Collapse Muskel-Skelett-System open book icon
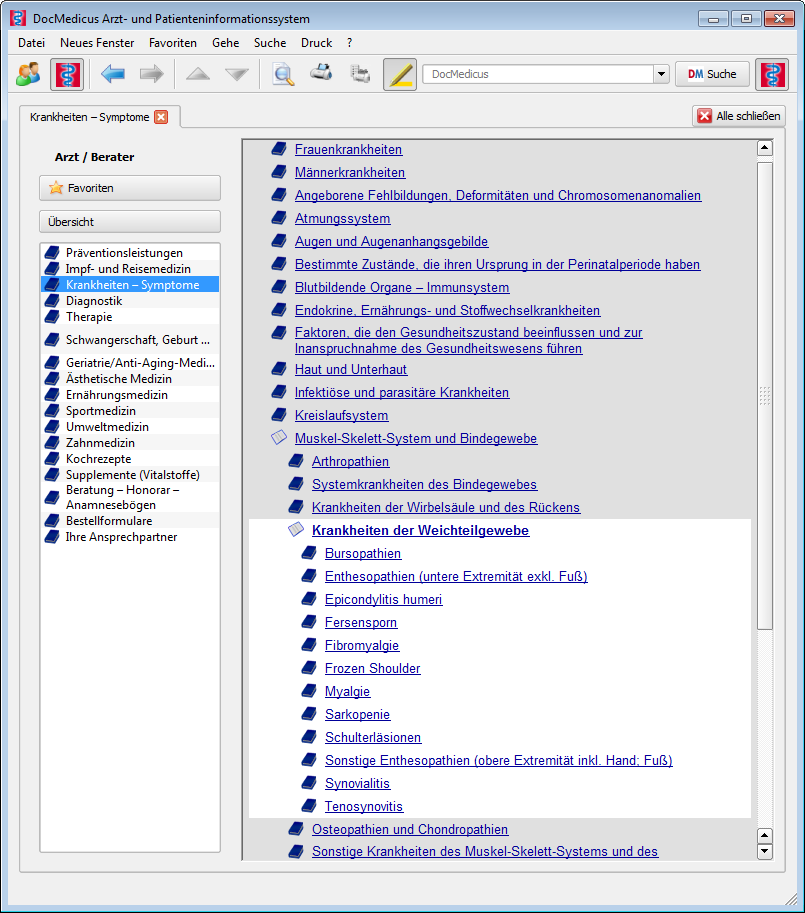805x913 pixels. coord(279,437)
